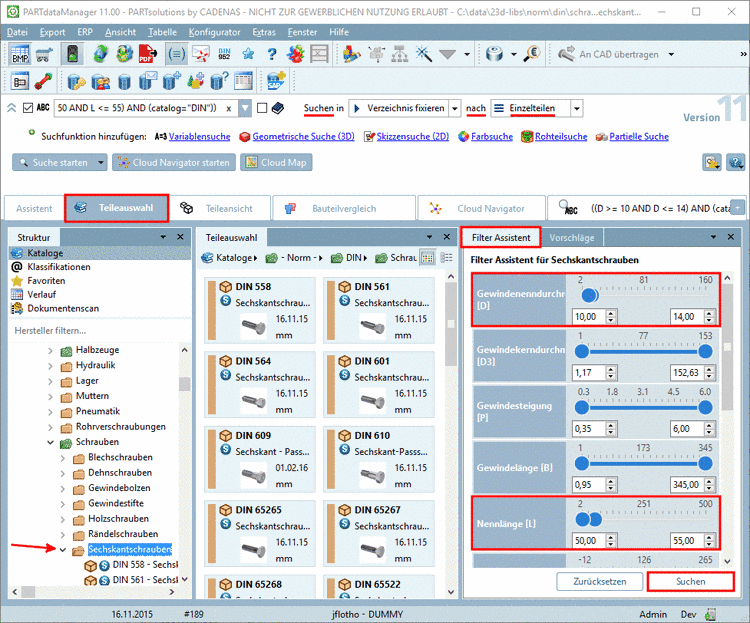Open help via blue question mark icon
This screenshot has width=750, height=623.
pyautogui.click(x=272, y=54)
